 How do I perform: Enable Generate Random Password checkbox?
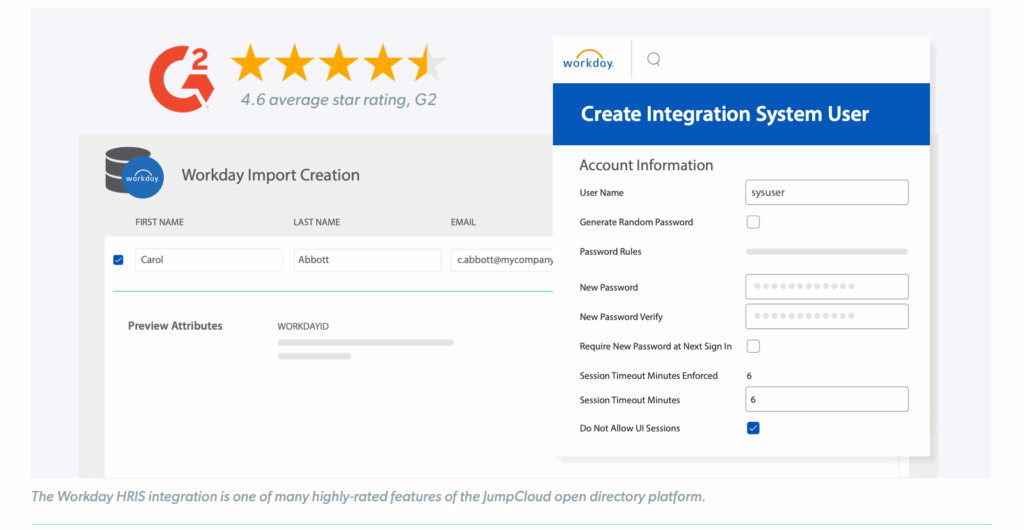click(x=753, y=222)
